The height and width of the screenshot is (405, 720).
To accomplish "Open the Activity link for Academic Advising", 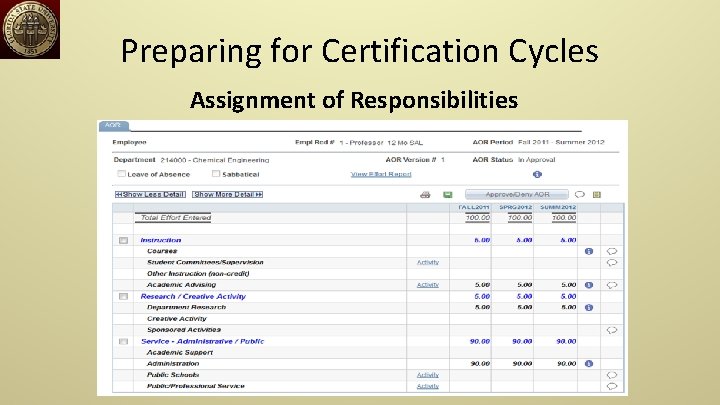I will [428, 285].
